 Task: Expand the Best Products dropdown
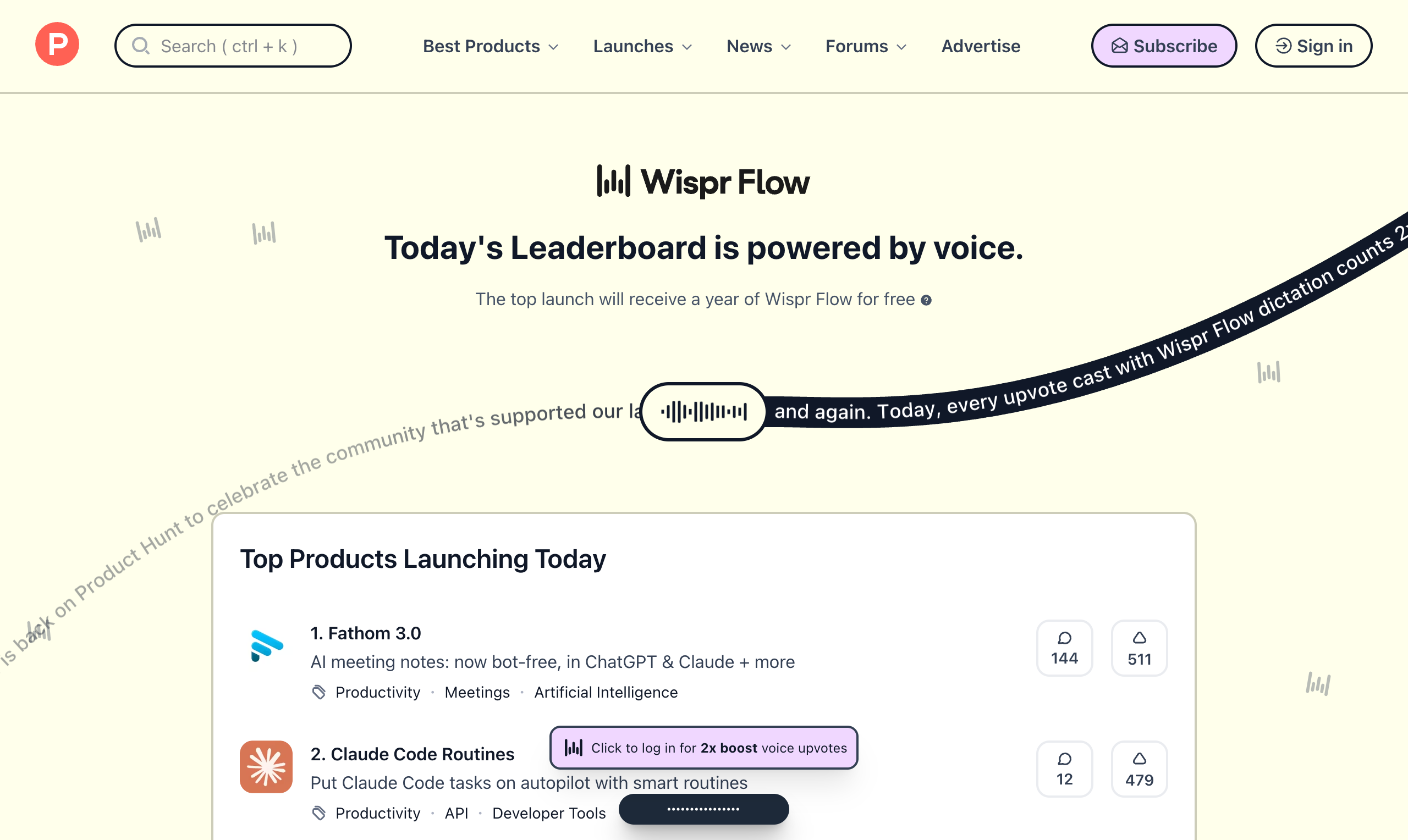click(490, 46)
